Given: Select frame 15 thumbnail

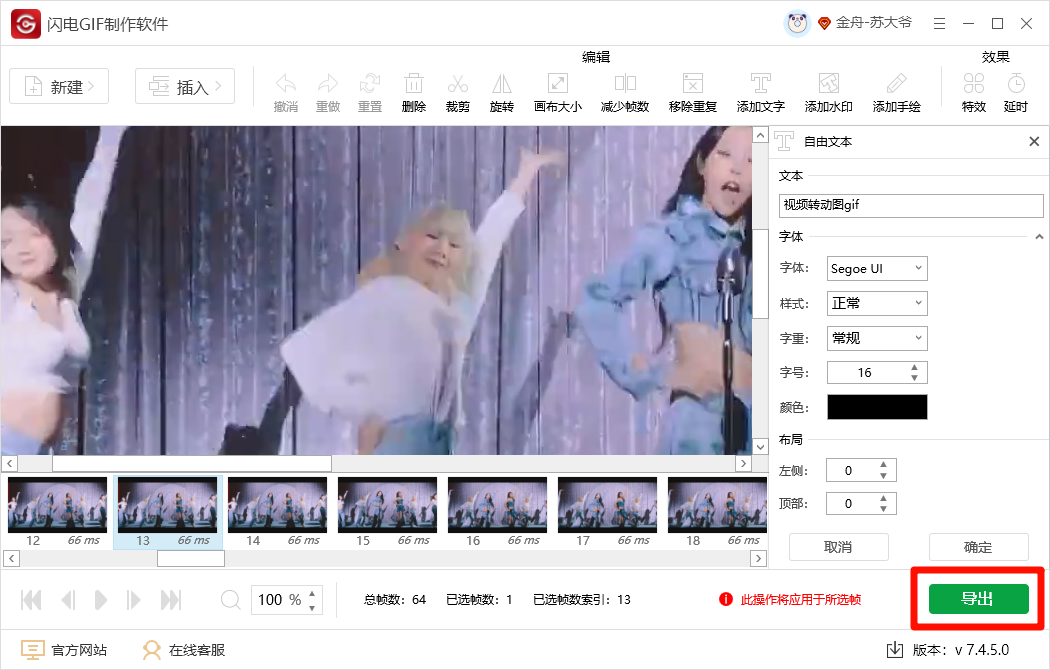Looking at the screenshot, I should [x=387, y=512].
